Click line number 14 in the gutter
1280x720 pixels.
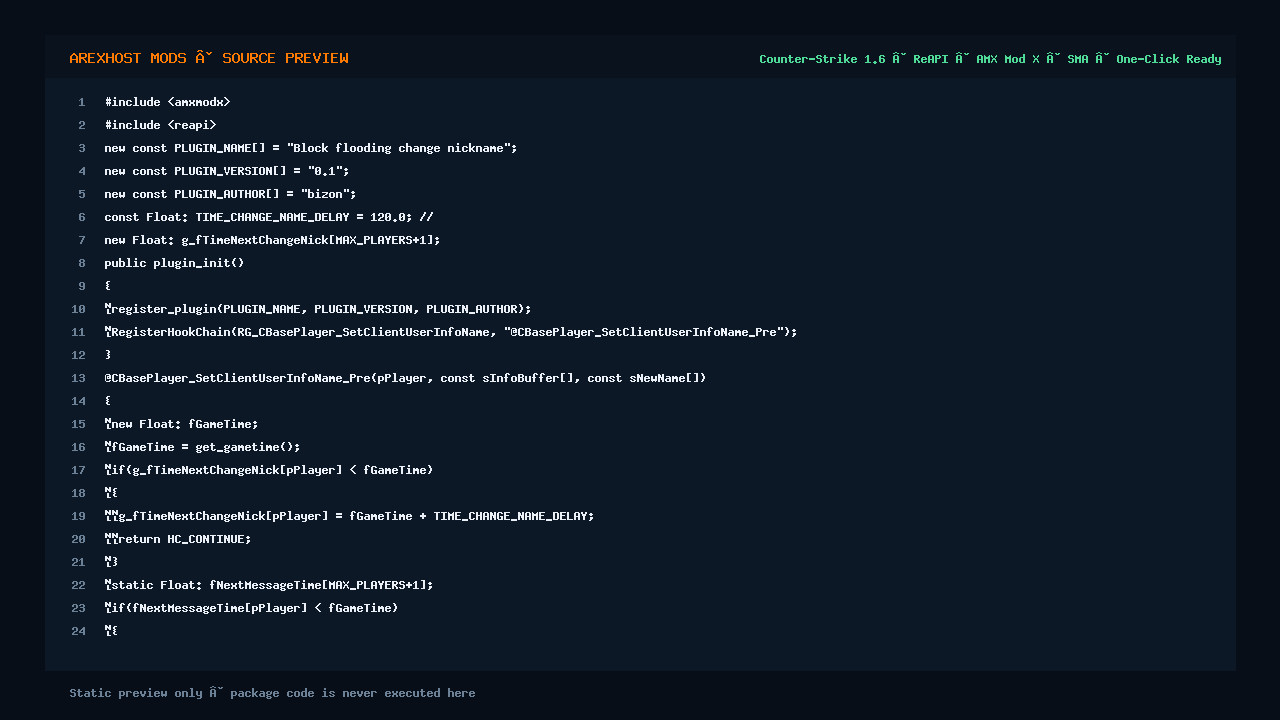(79, 401)
